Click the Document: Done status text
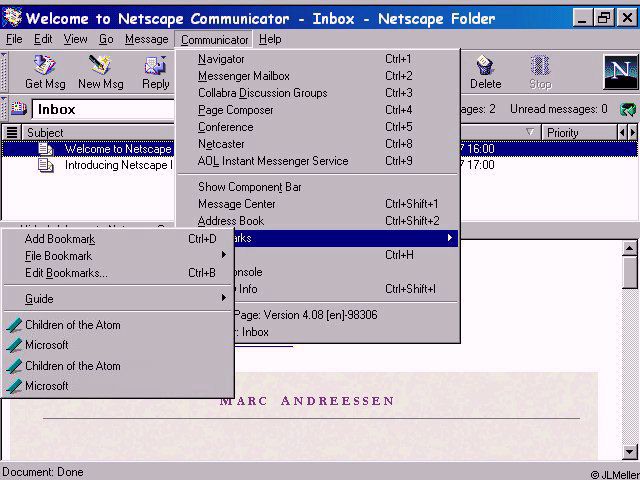This screenshot has width=640, height=480. pos(42,472)
